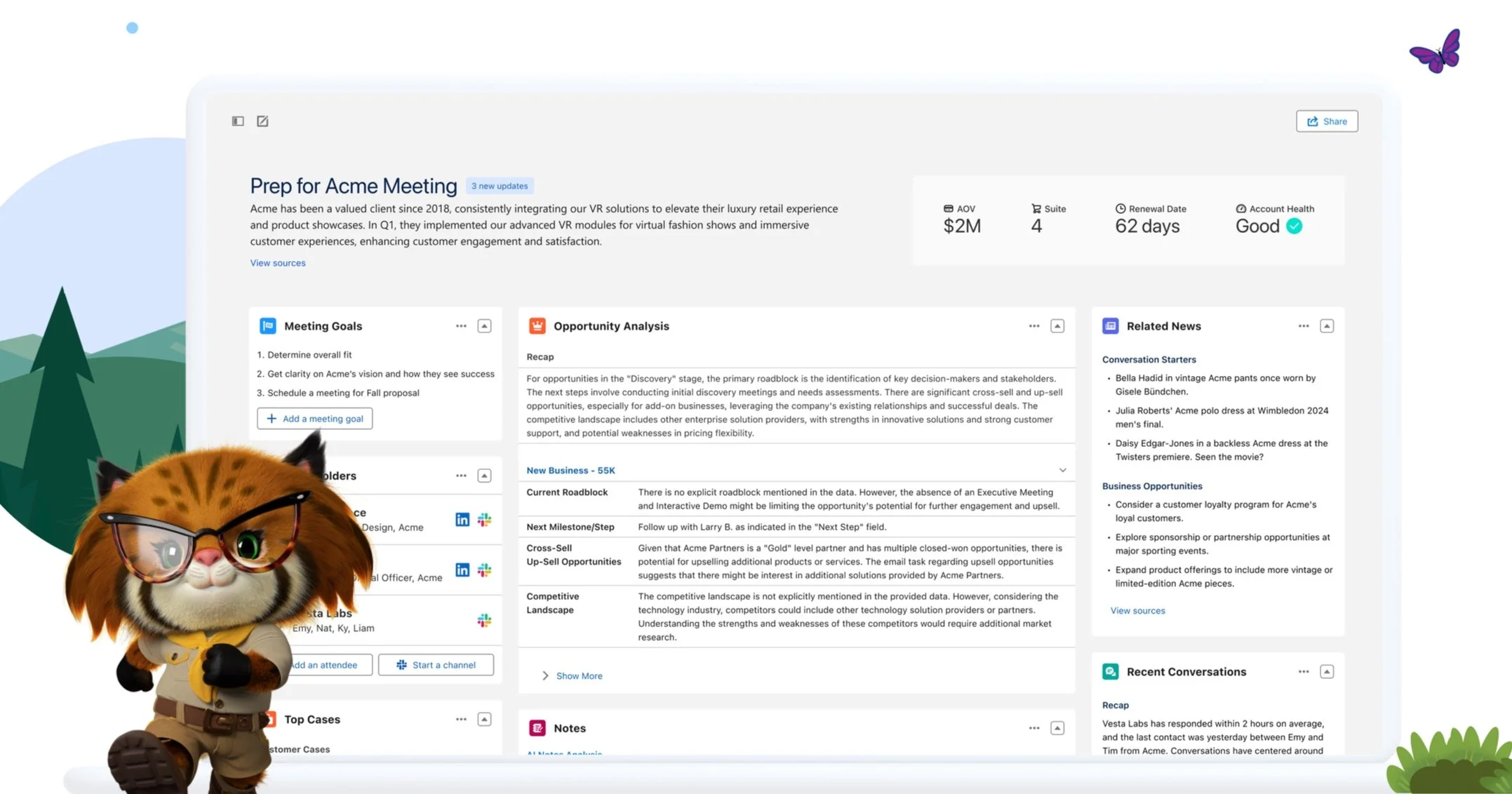Open more options for Opportunity Analysis
Viewport: 1512px width, 794px height.
pyautogui.click(x=1033, y=326)
